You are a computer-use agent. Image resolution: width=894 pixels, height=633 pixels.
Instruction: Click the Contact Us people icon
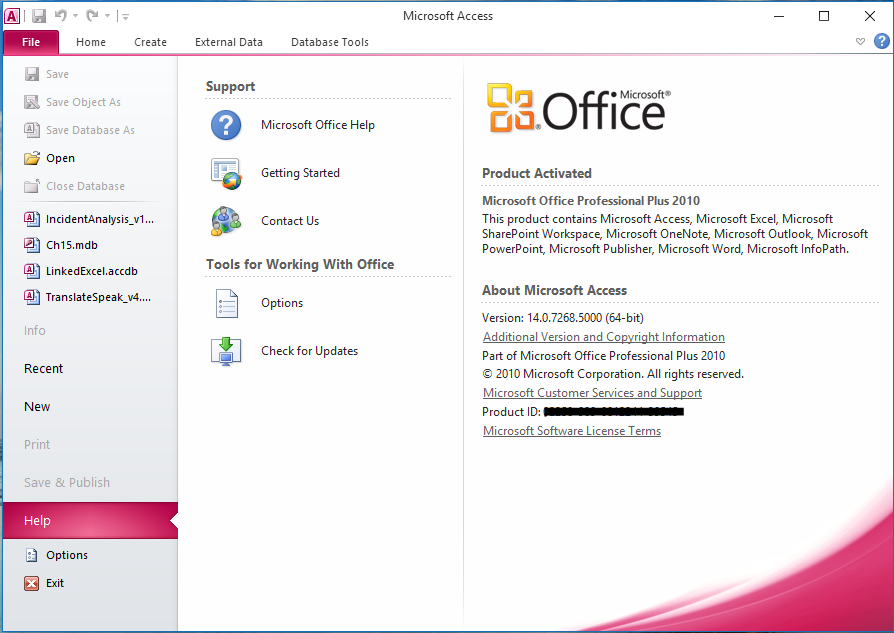tap(226, 221)
